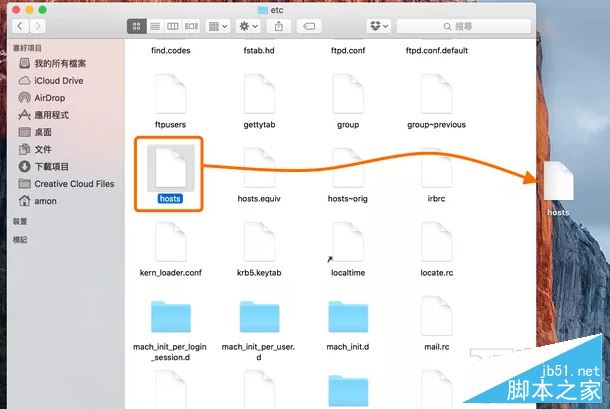Open the arrange items dropdown
The image size is (610, 409).
point(218,26)
